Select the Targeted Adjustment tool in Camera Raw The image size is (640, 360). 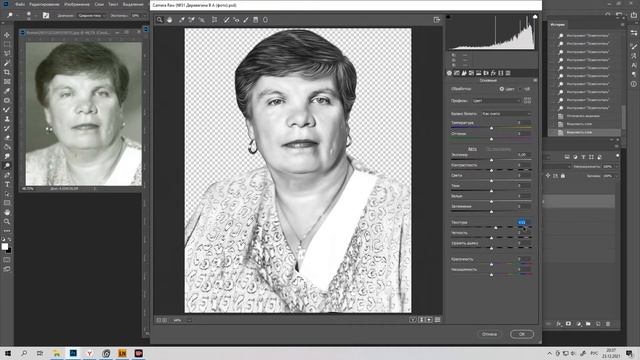[x=202, y=20]
